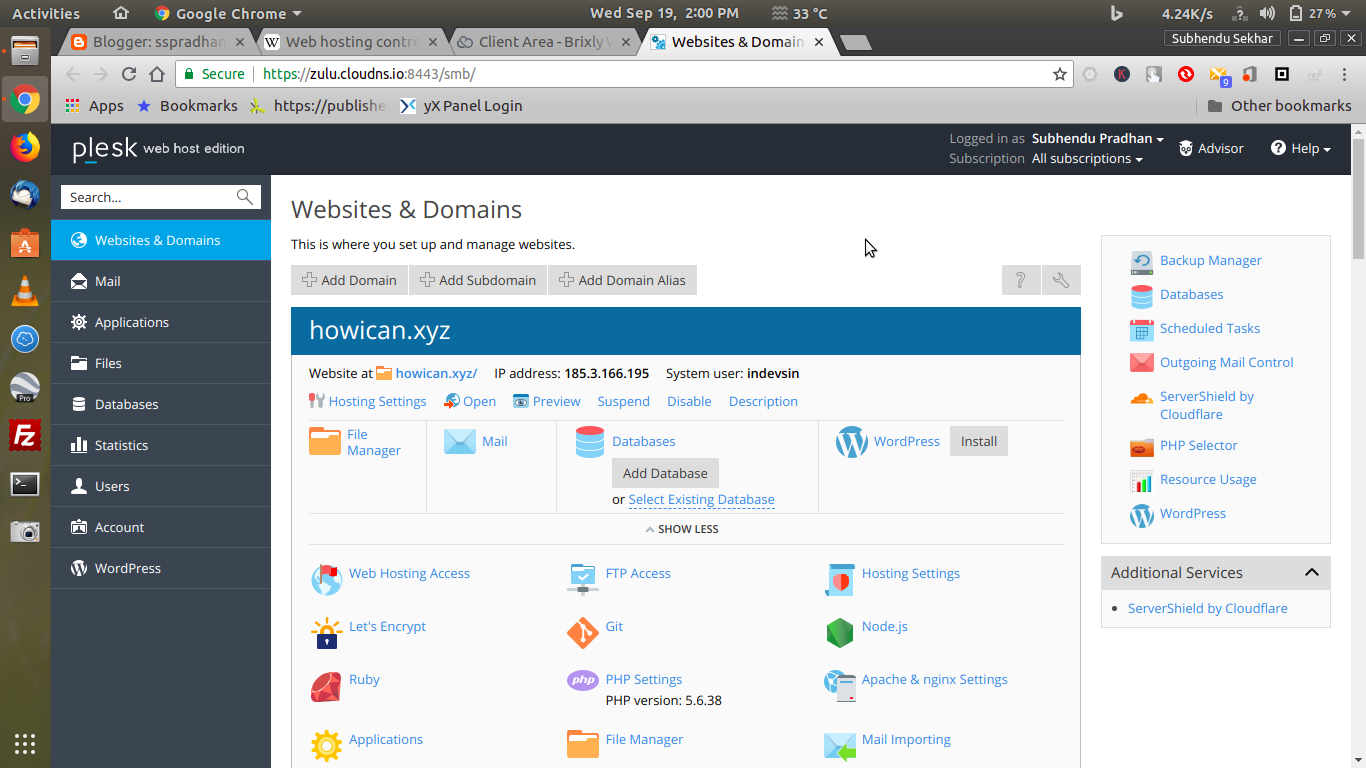The image size is (1366, 768).
Task: Open the Git integration
Action: pos(613,626)
